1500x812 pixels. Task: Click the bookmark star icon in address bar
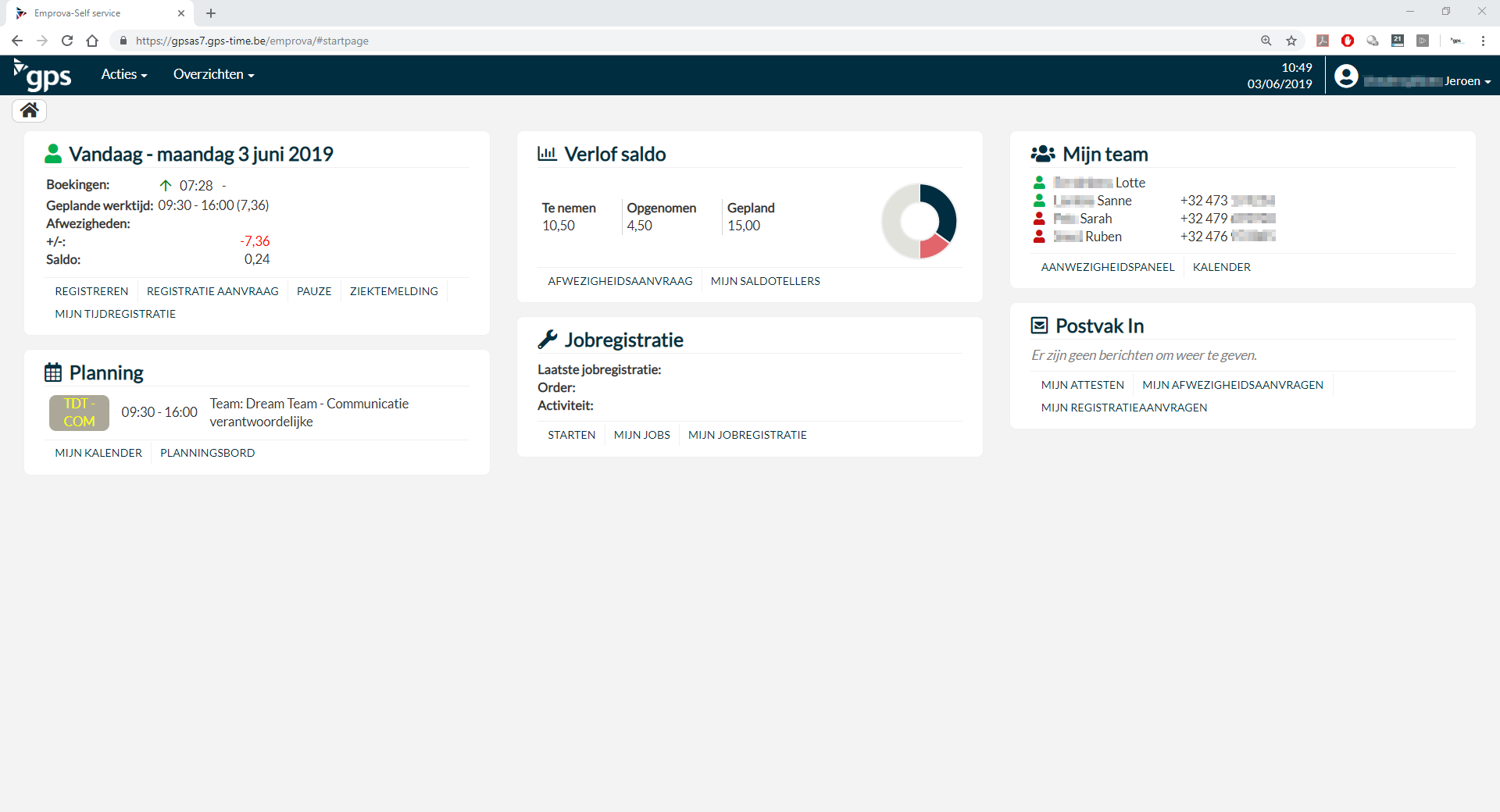point(1291,41)
